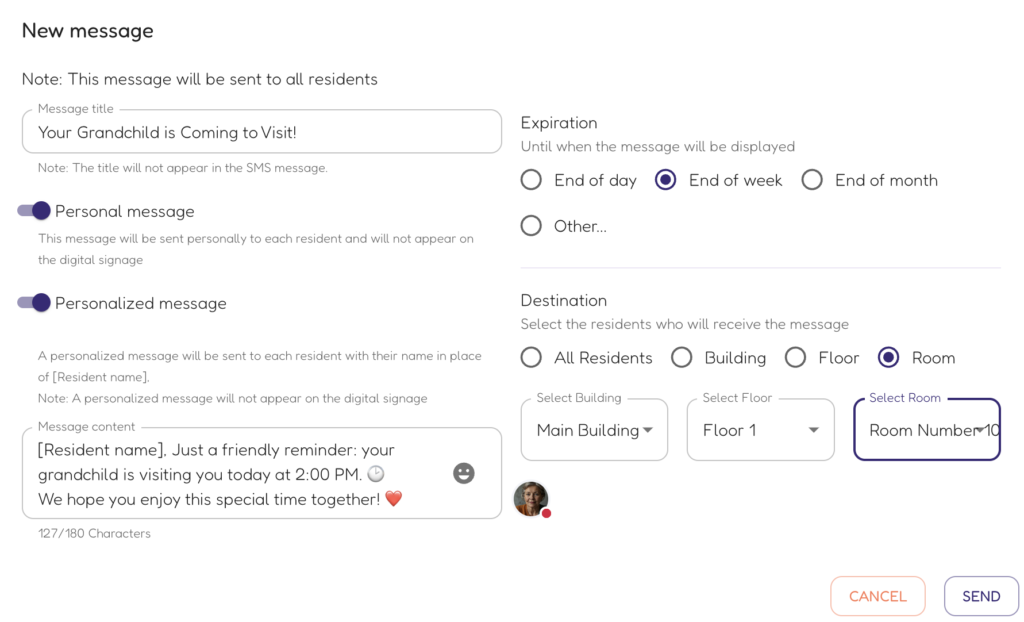Open the Select Room dropdown

[927, 430]
